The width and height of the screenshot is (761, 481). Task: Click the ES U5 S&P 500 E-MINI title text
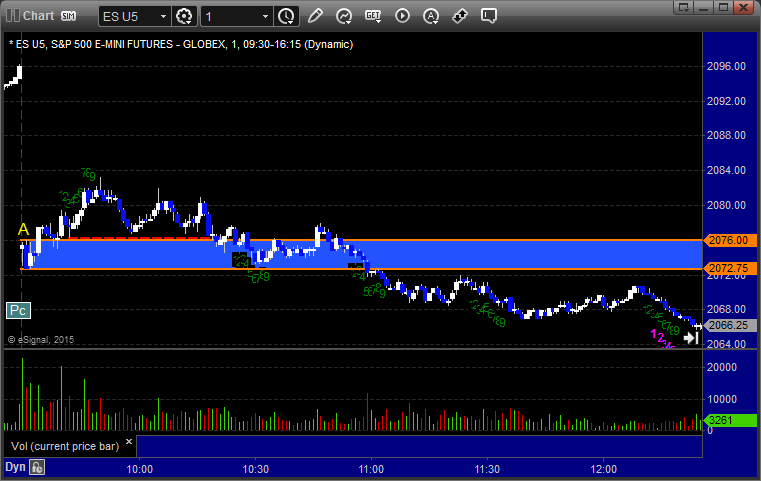point(181,44)
